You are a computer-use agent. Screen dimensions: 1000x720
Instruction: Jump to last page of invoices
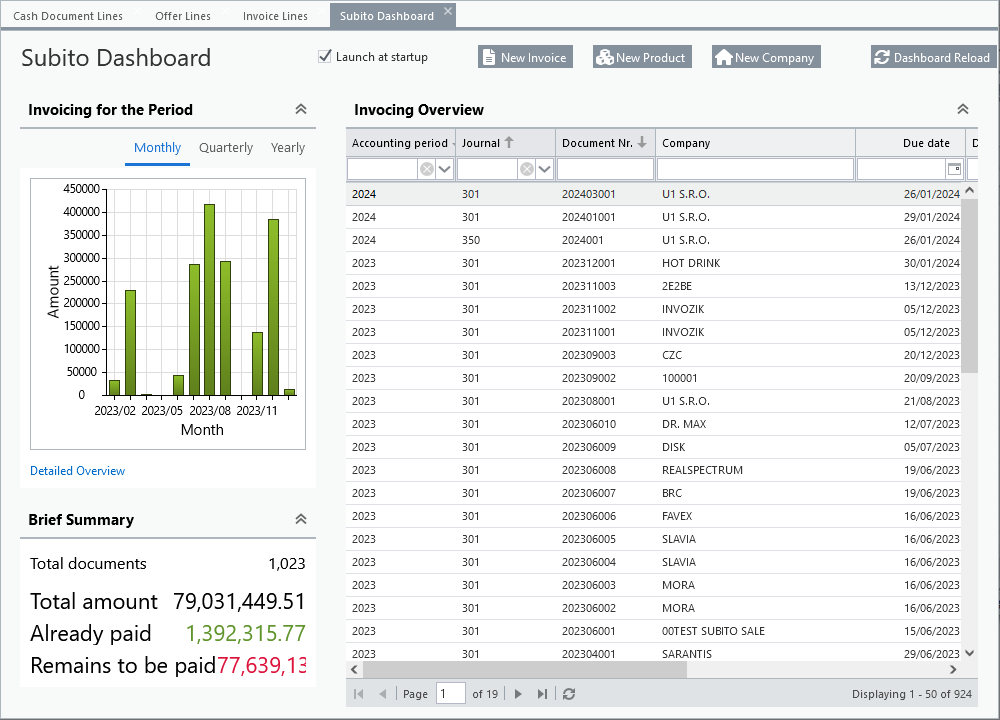point(542,694)
